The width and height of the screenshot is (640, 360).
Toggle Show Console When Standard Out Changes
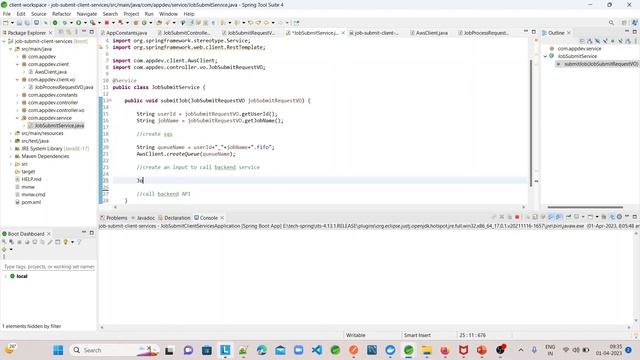tap(551, 217)
